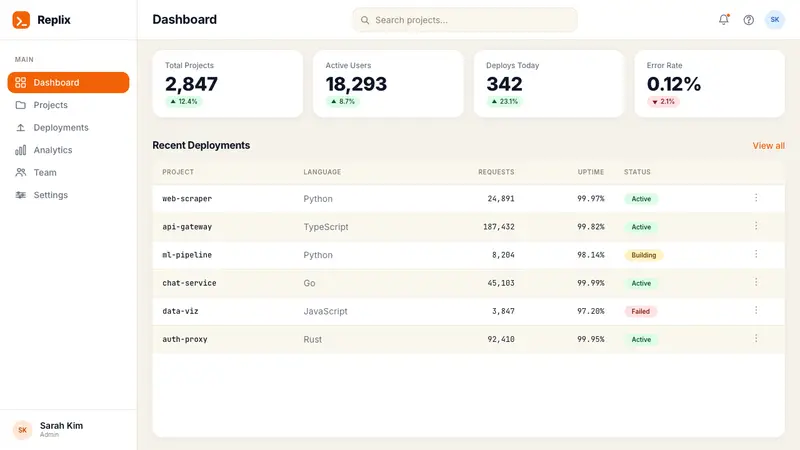This screenshot has width=800, height=450.
Task: Click the 92,410 requests value
Action: click(x=501, y=339)
